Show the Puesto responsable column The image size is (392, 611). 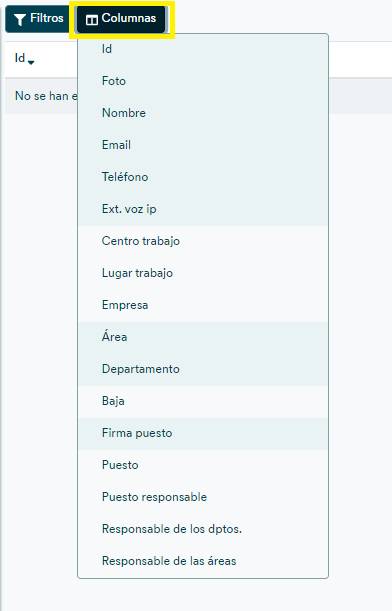pos(203,497)
